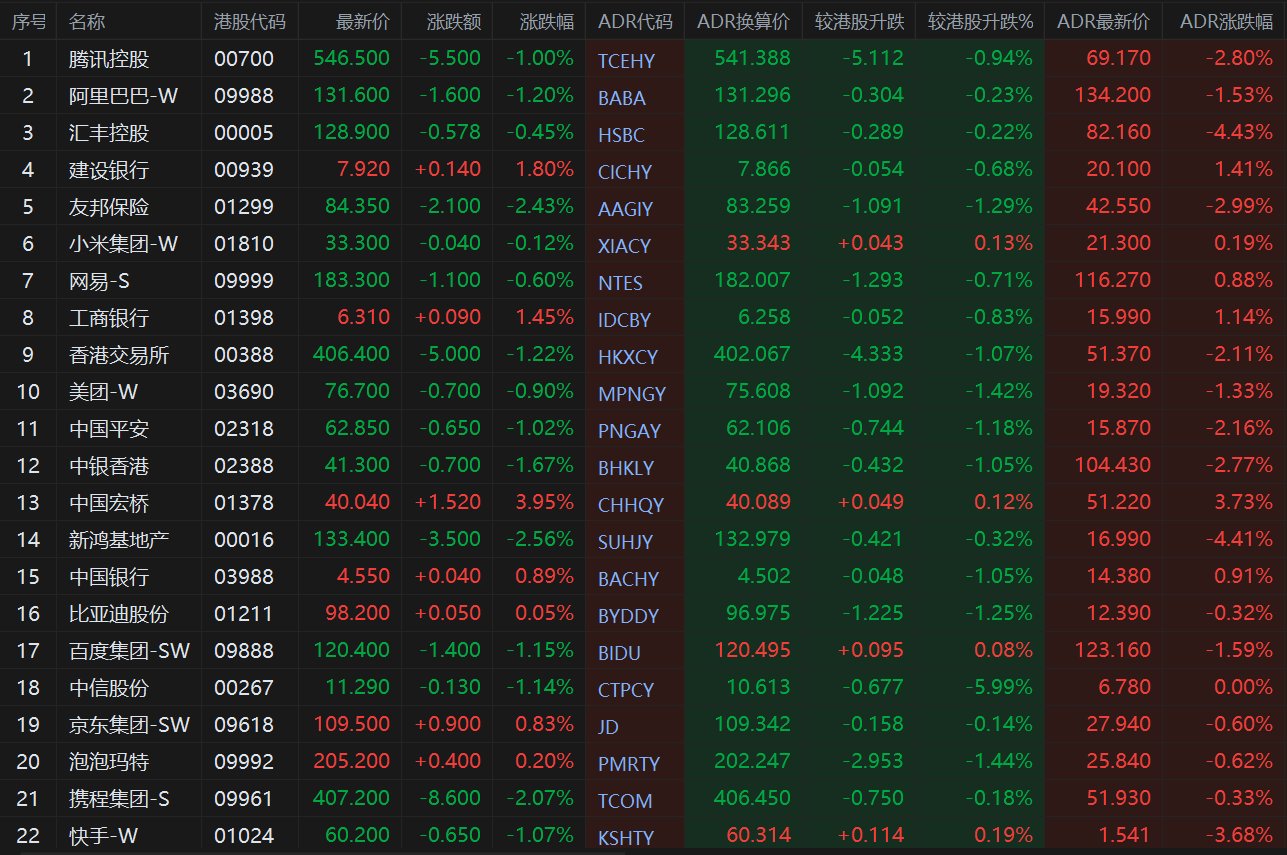Select the AAGIY ADR code

click(625, 209)
